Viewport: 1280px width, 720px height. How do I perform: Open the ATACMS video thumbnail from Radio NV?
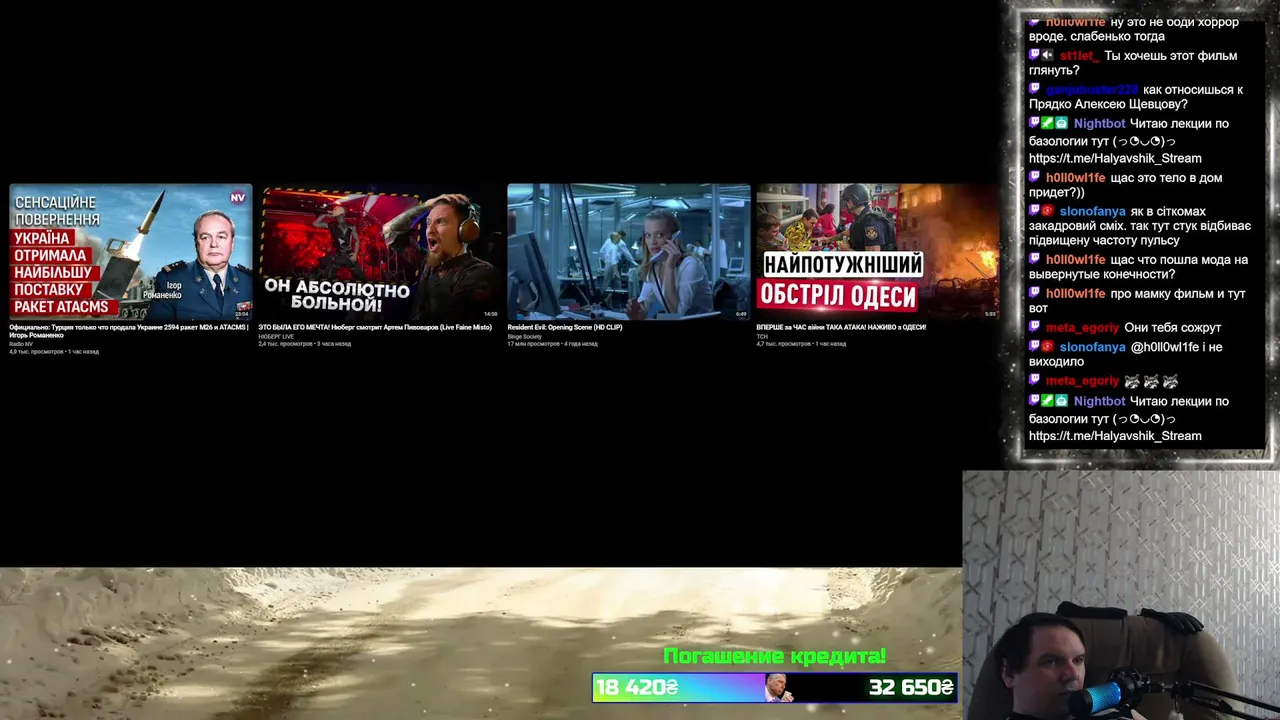(130, 252)
